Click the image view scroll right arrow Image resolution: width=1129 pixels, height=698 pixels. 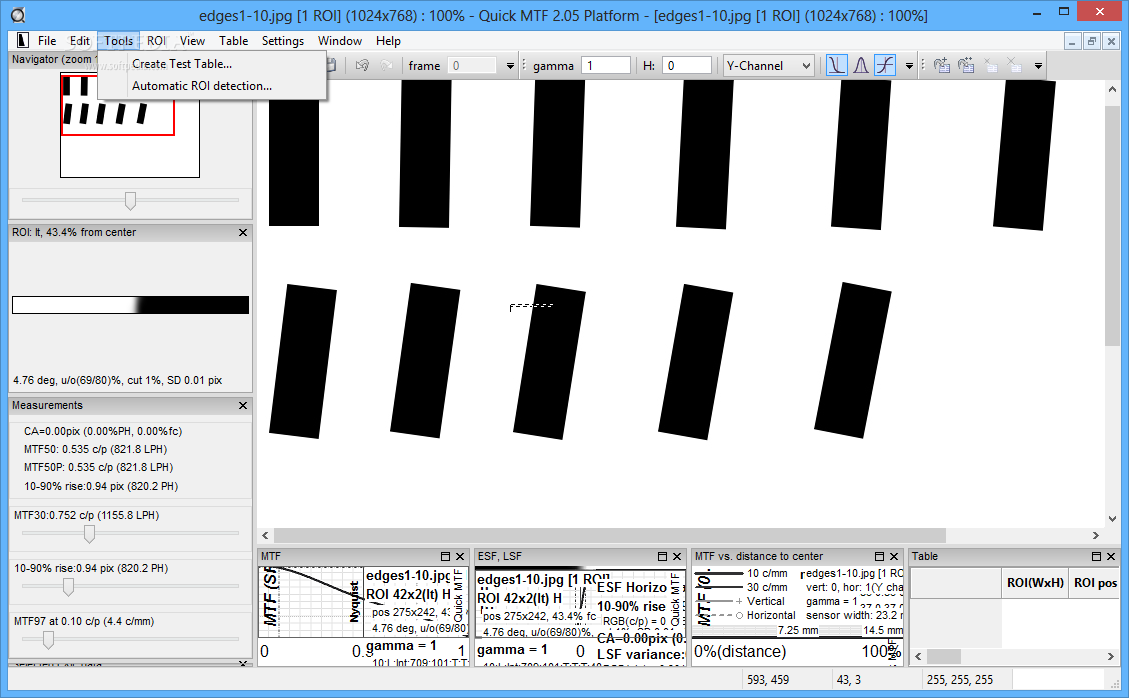[x=1096, y=535]
